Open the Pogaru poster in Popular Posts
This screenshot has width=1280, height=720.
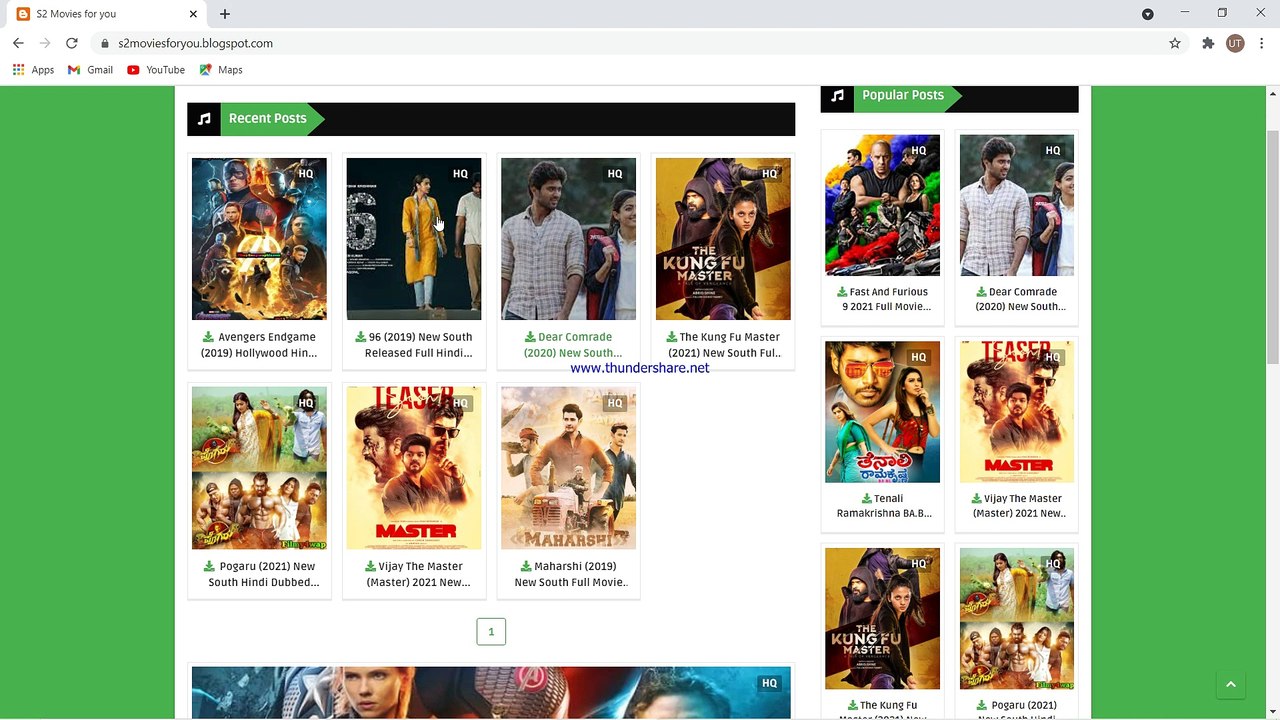pos(1017,618)
